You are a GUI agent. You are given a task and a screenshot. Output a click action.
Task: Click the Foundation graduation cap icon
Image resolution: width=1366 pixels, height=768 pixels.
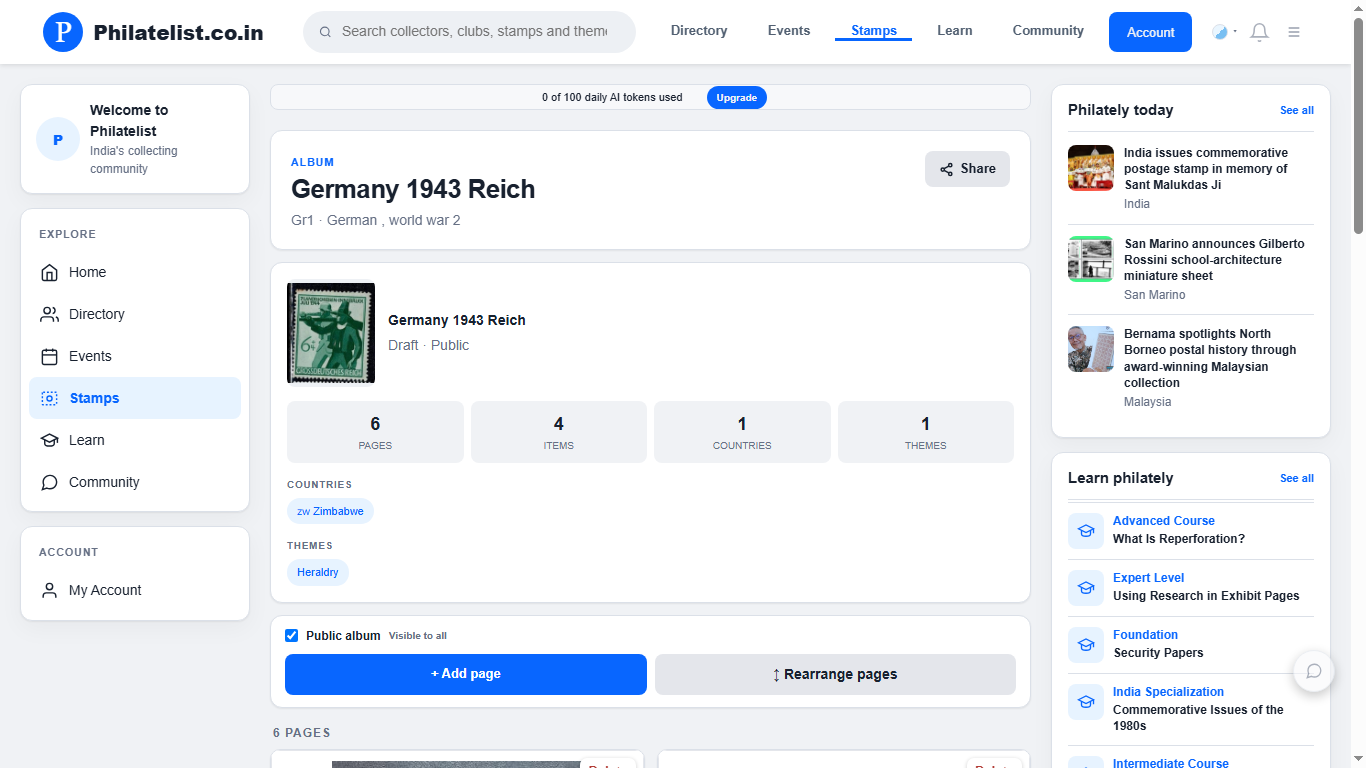[x=1086, y=645]
